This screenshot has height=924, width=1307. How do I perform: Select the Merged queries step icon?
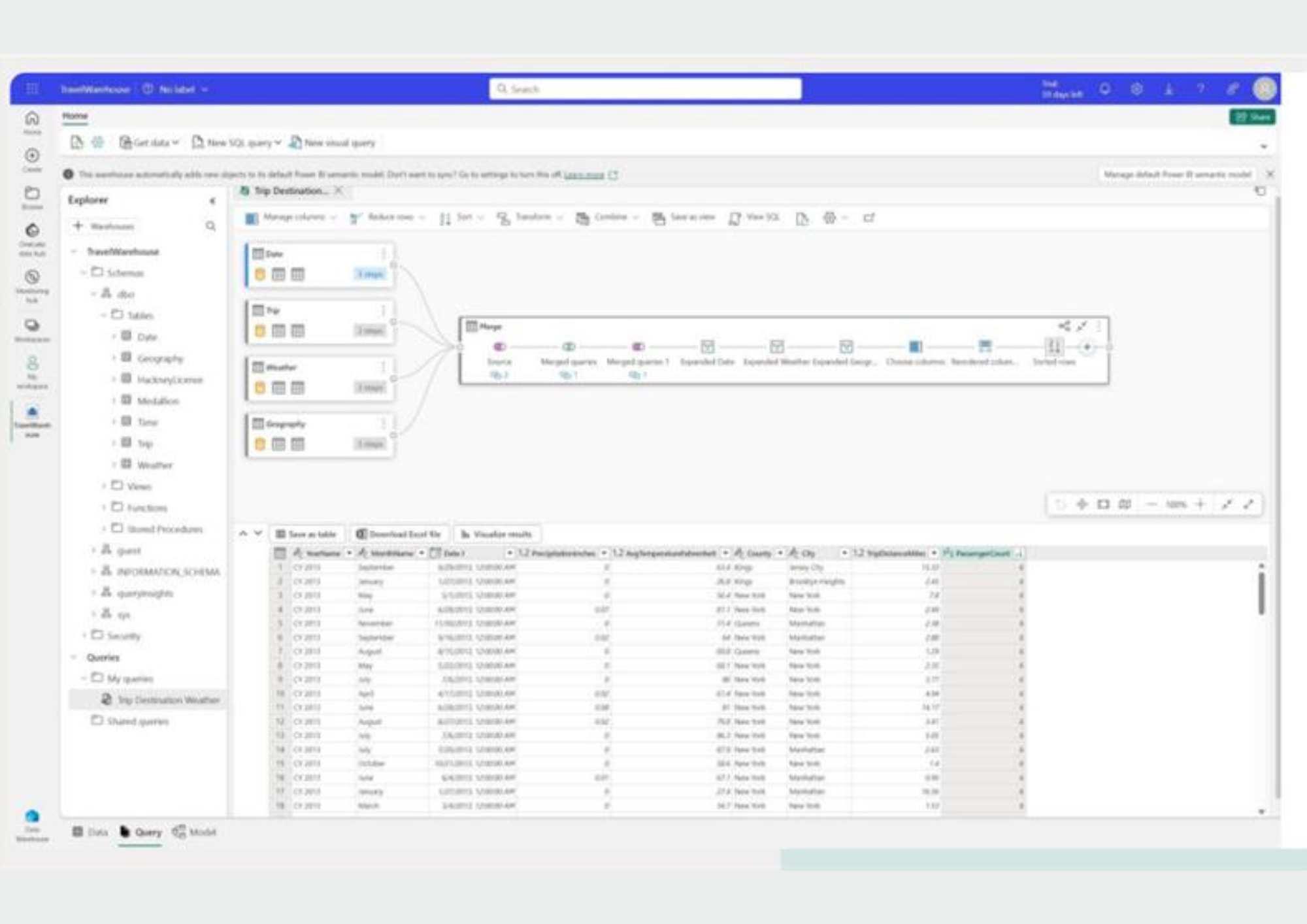569,347
